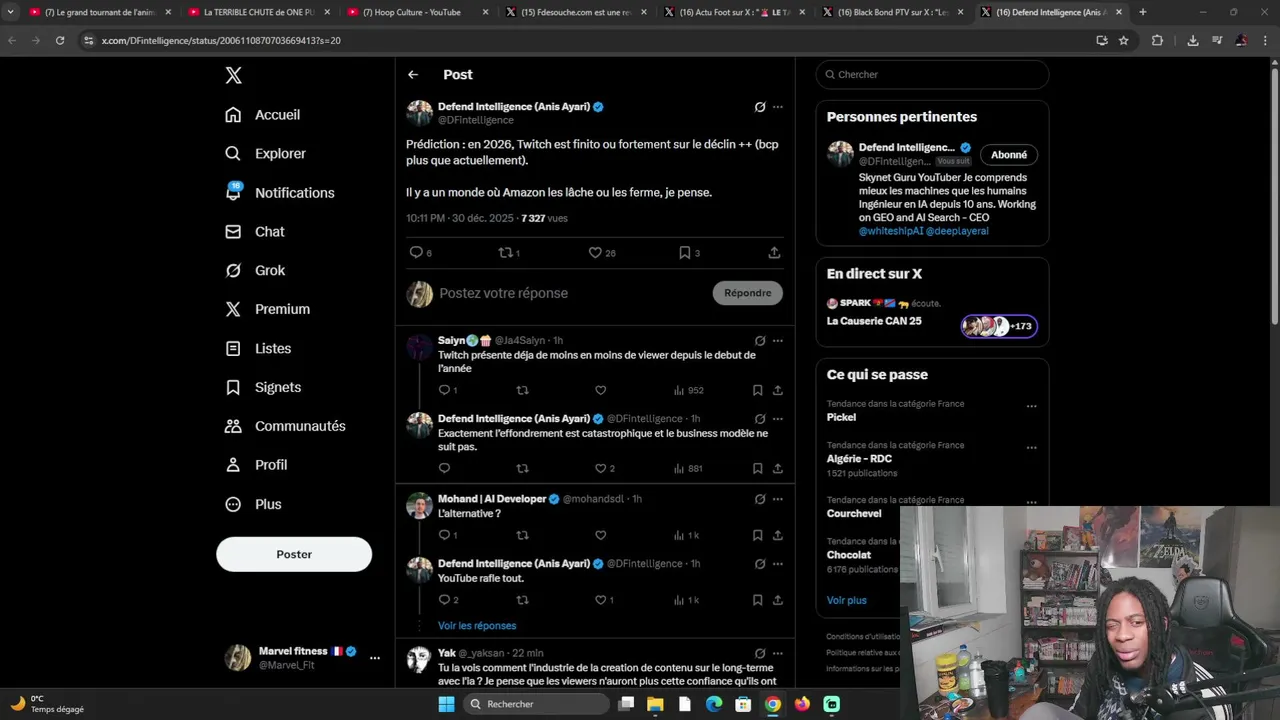Open @whiteshipAI mention link
1280x720 pixels.
click(x=890, y=231)
